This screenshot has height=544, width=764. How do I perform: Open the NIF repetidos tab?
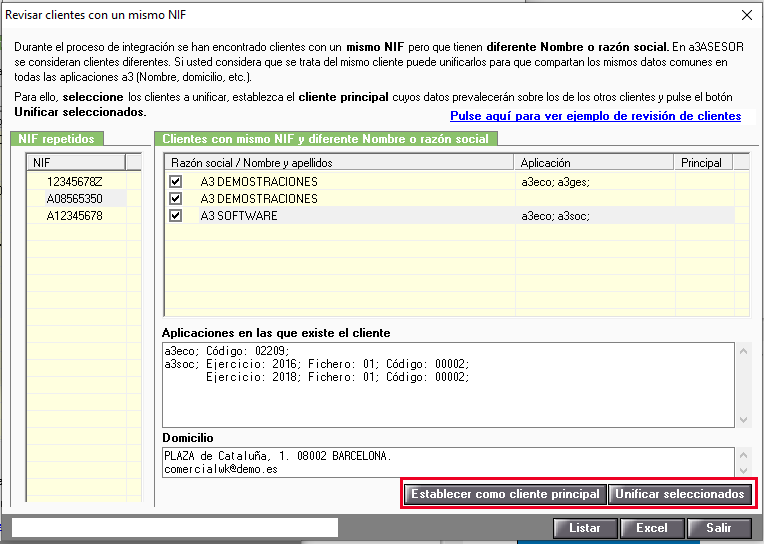(x=57, y=138)
